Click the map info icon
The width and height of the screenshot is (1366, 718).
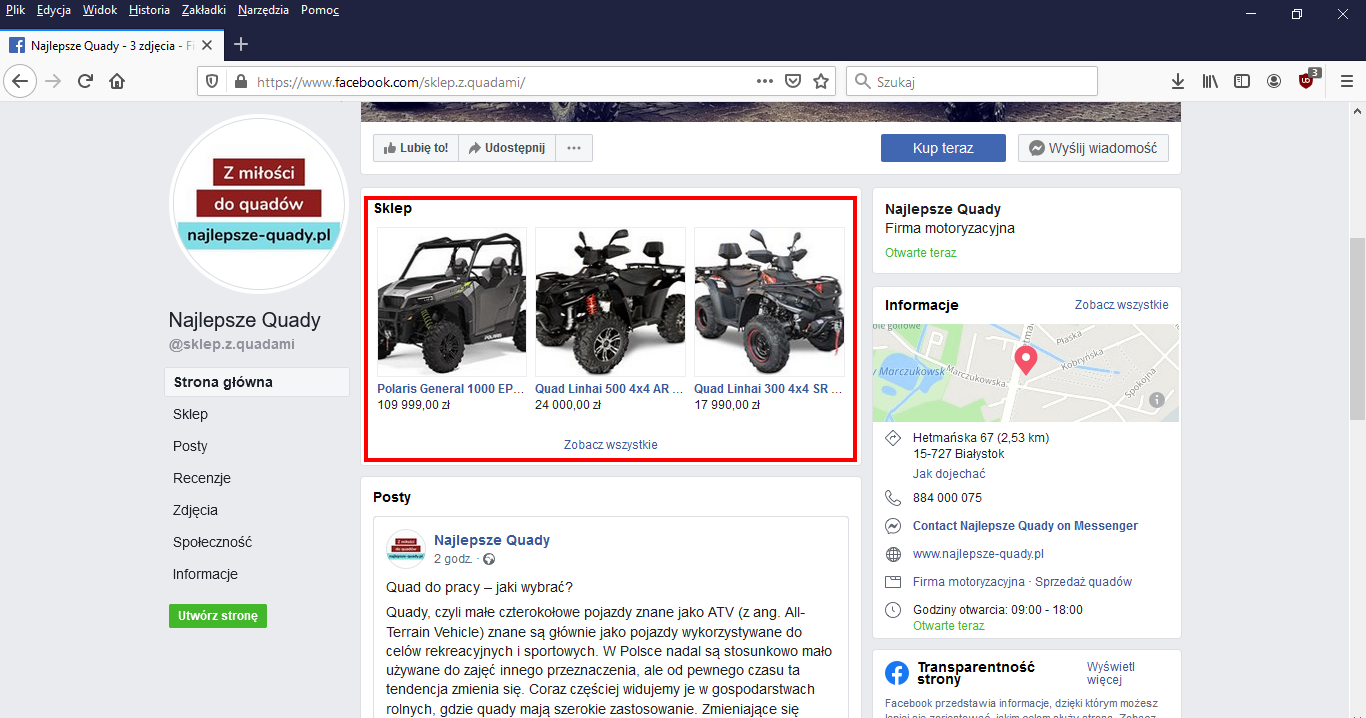click(x=1157, y=400)
